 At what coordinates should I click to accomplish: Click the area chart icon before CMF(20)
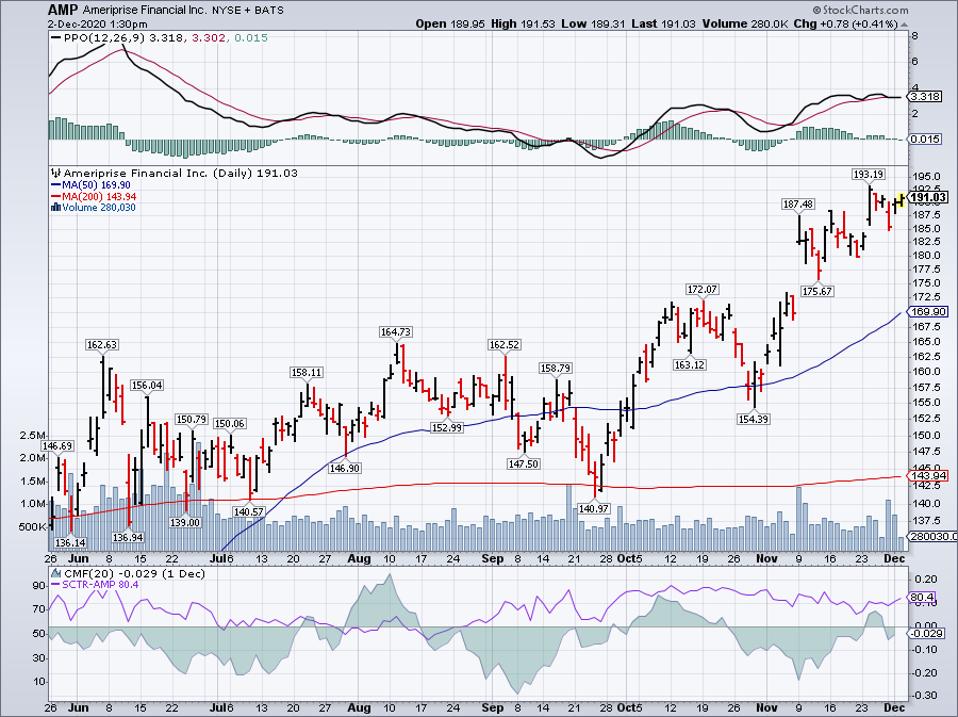click(x=56, y=573)
